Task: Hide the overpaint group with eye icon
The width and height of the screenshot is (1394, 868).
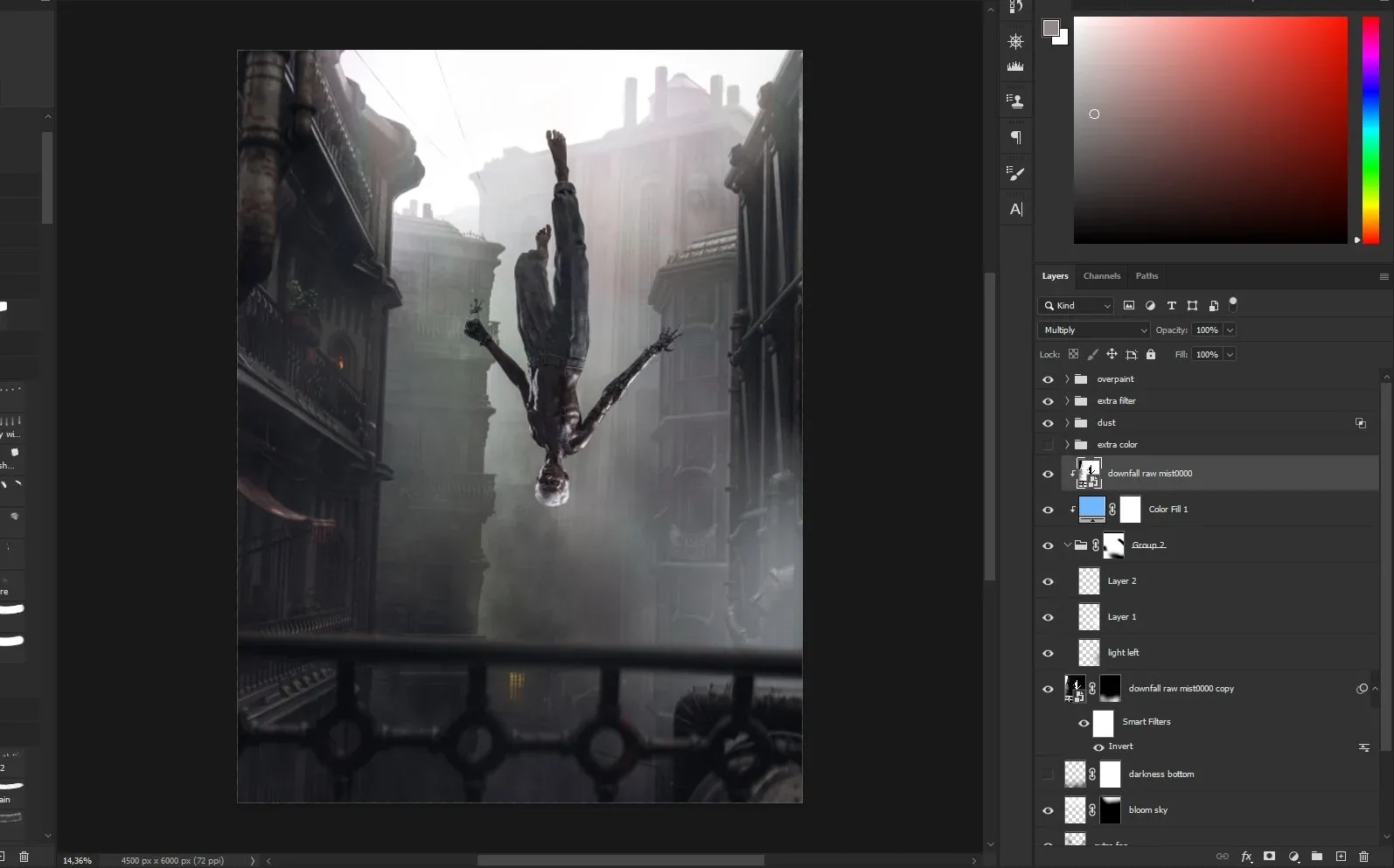Action: coord(1048,379)
